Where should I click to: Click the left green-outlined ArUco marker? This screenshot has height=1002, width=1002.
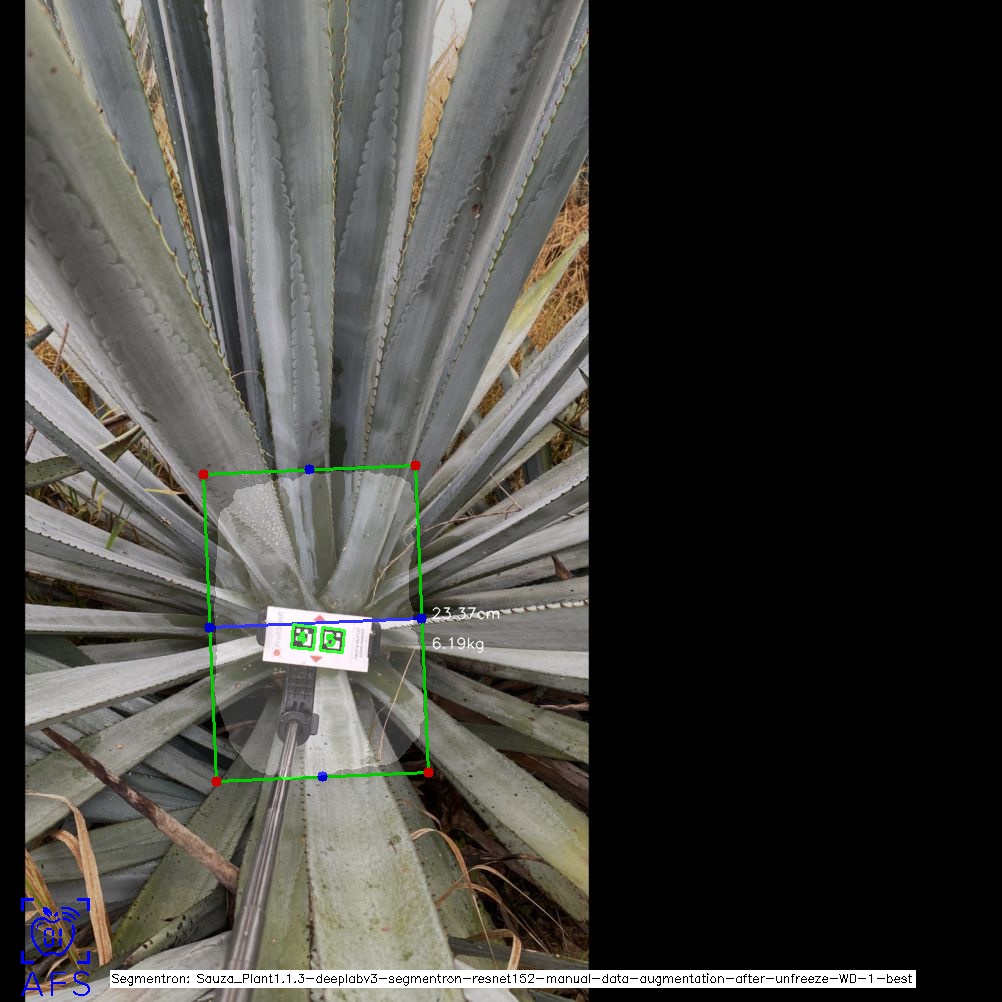(302, 637)
